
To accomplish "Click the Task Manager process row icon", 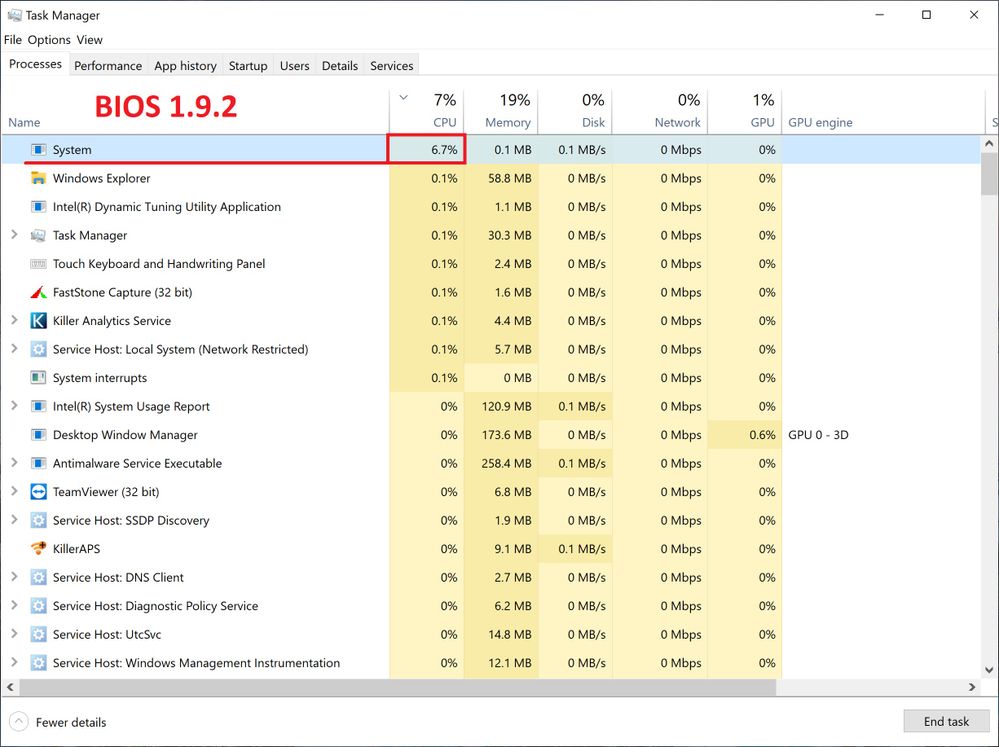I will [38, 235].
